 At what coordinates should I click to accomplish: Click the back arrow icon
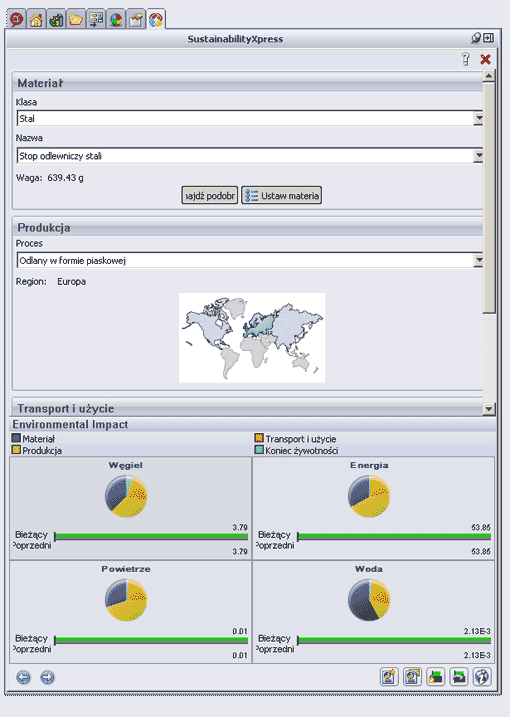[24, 677]
